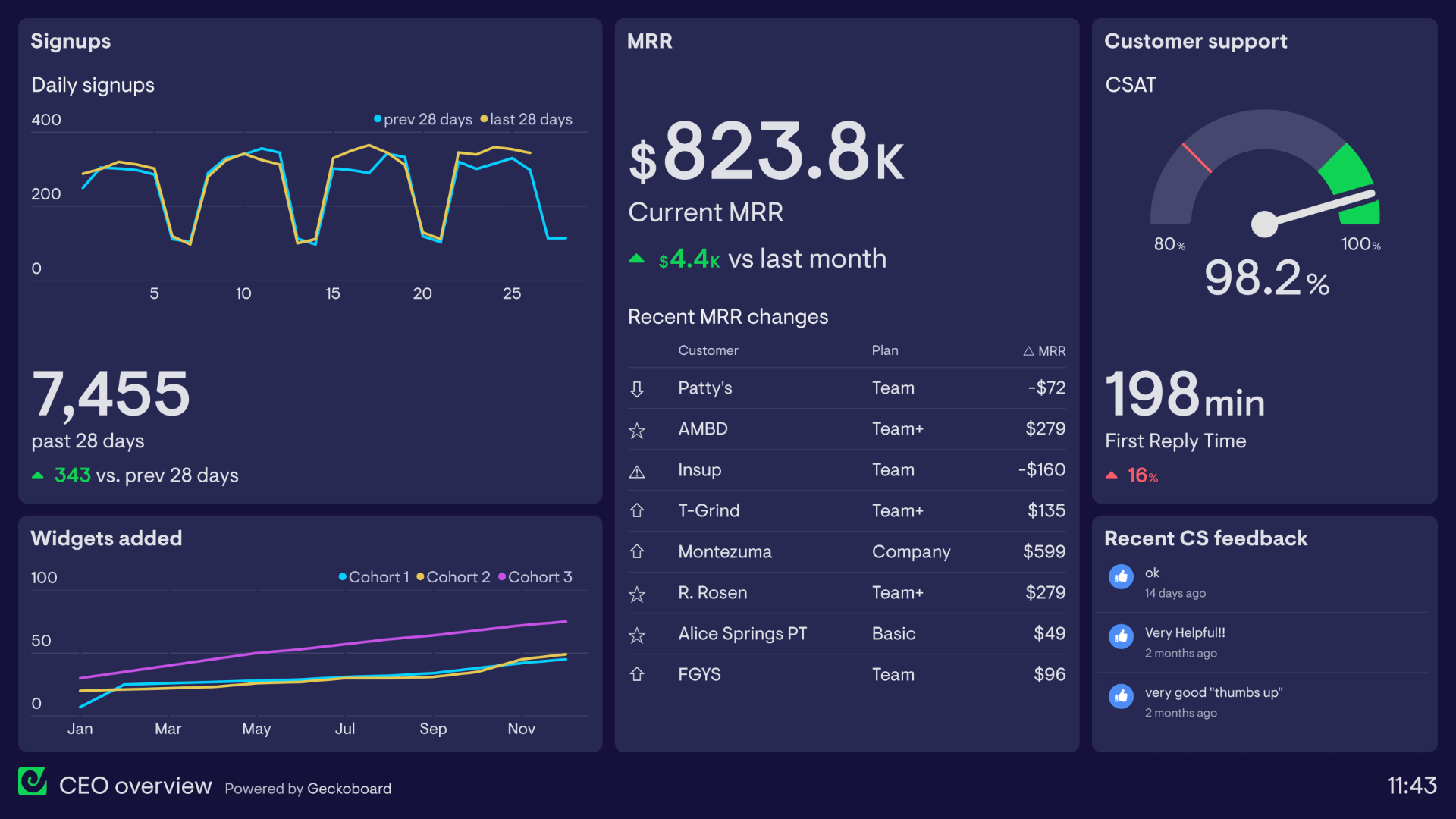Click the CSAT gauge needle

click(x=1318, y=208)
